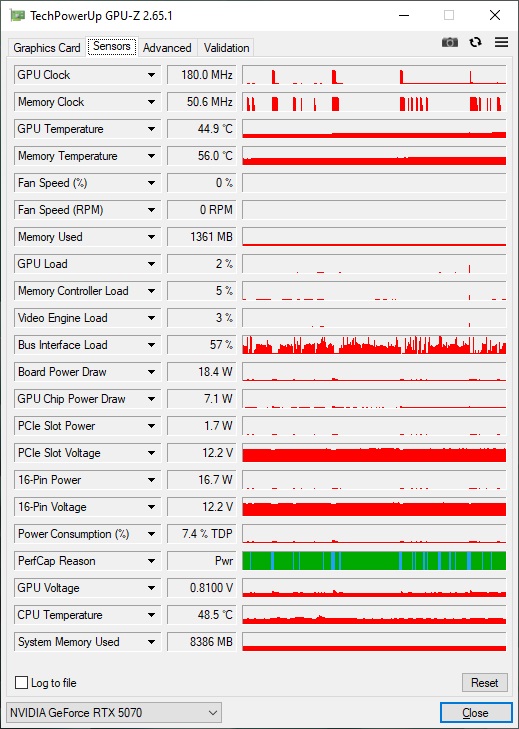Click the GPU Voltage value 0.8100 V
This screenshot has width=519, height=729.
[201, 587]
